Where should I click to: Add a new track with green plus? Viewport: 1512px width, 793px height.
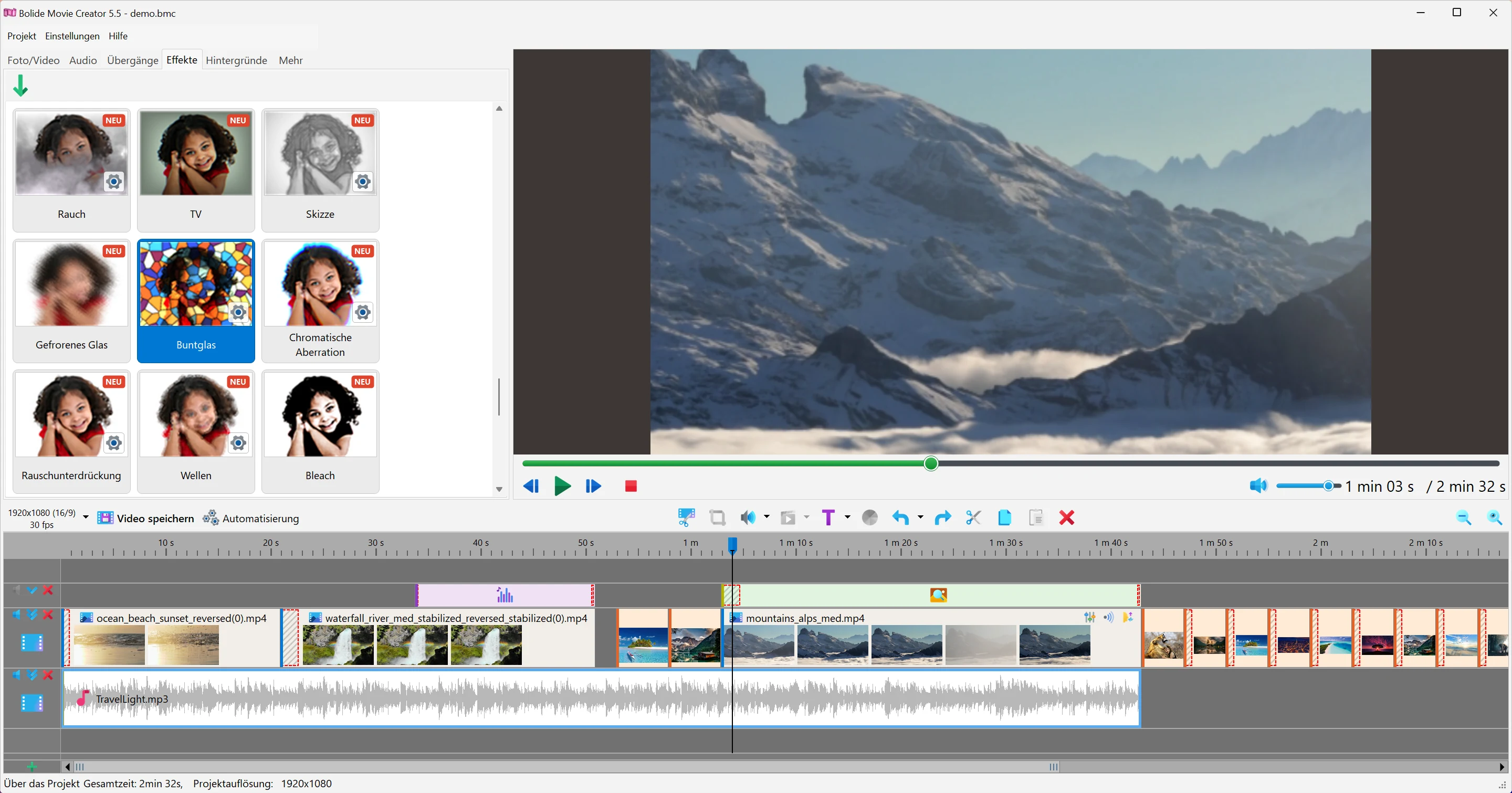pyautogui.click(x=31, y=767)
